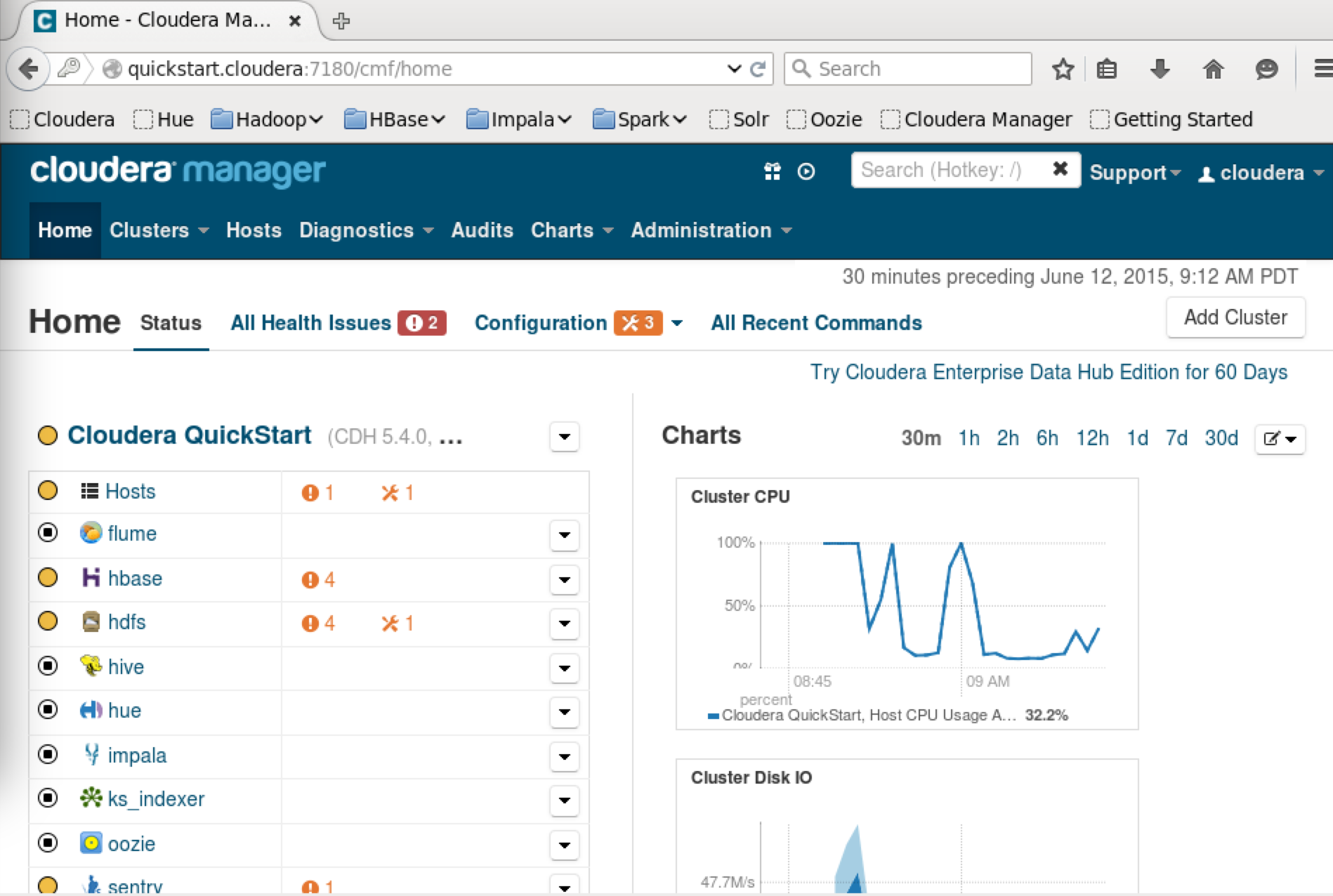Open Try Cloudera Enterprise Data Hub Edition link
1333x896 pixels.
pos(1049,372)
